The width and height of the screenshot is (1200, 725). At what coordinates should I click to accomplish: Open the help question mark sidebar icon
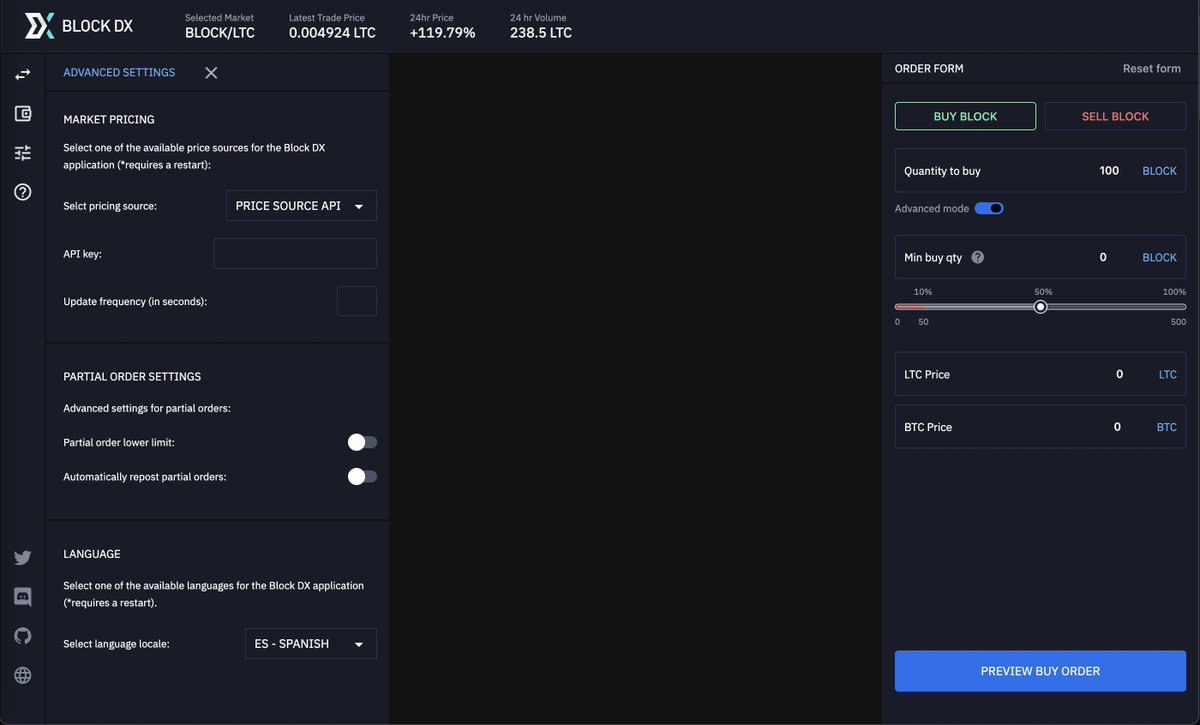pyautogui.click(x=23, y=192)
